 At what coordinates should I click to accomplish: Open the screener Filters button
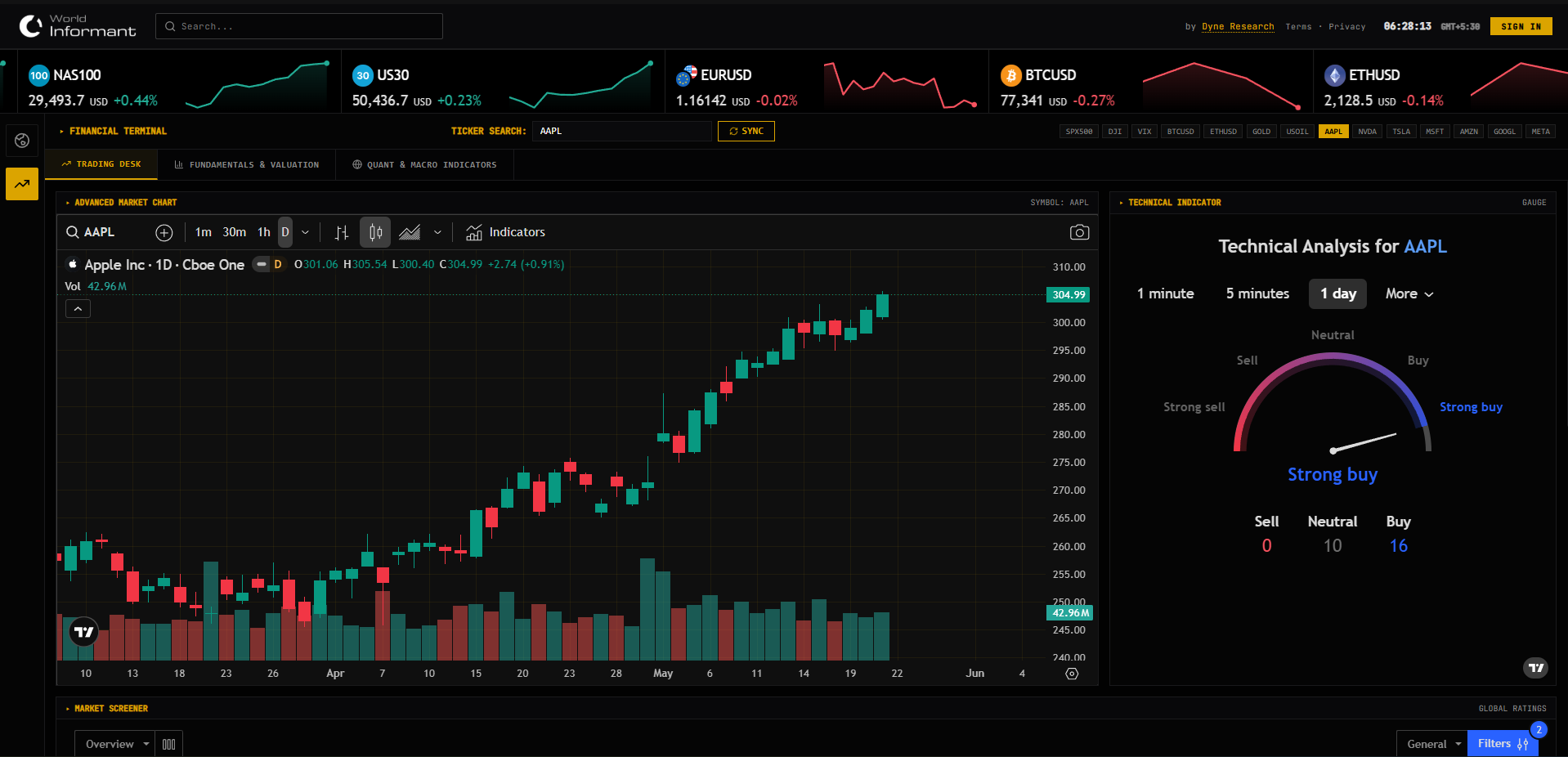pyautogui.click(x=1503, y=744)
